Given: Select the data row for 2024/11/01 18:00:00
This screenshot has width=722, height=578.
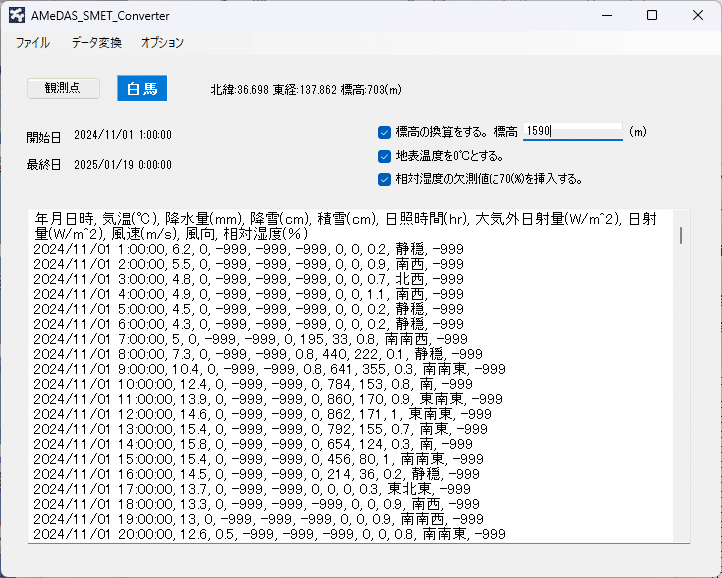Looking at the screenshot, I should [256, 504].
